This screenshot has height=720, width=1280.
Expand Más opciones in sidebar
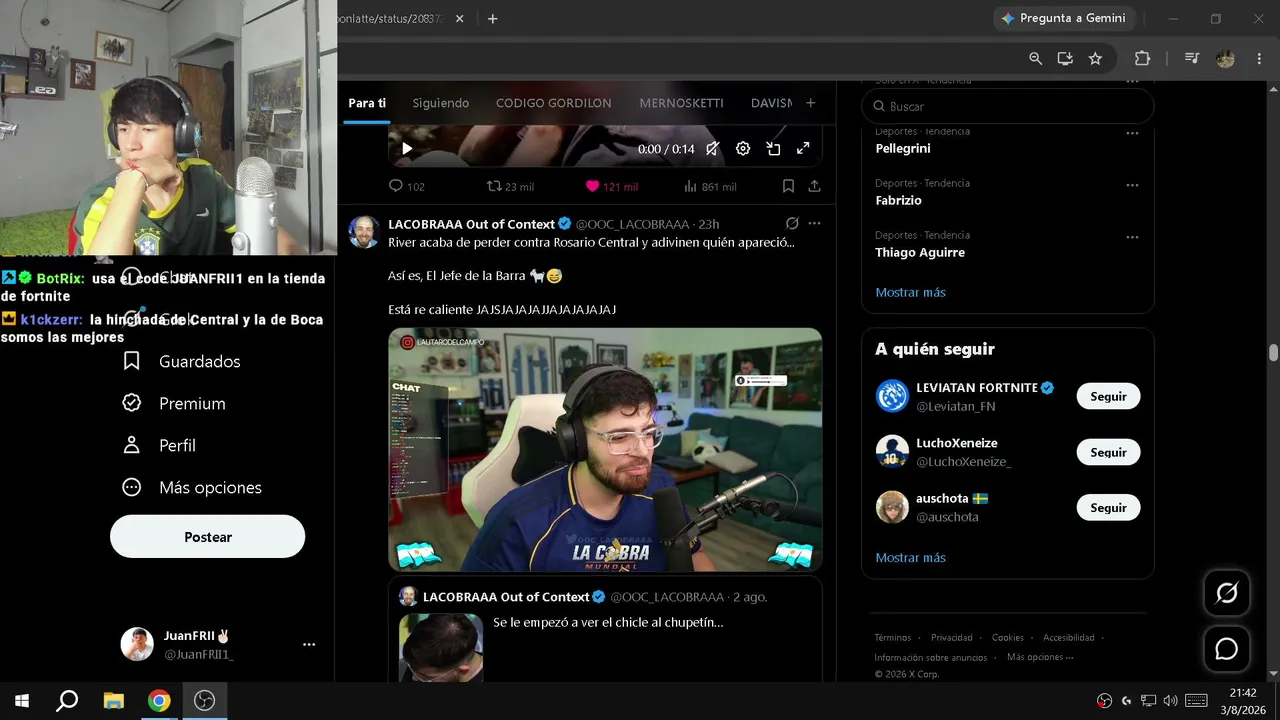point(193,487)
